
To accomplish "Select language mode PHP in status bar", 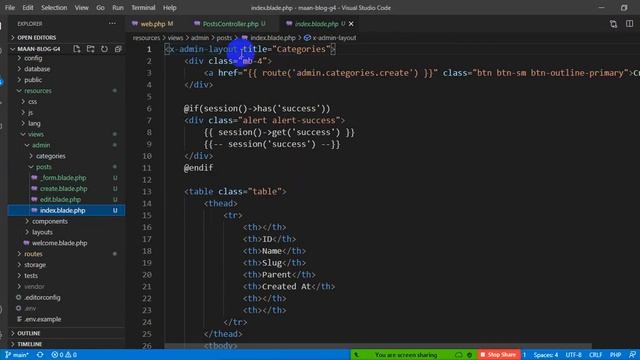I will [615, 355].
